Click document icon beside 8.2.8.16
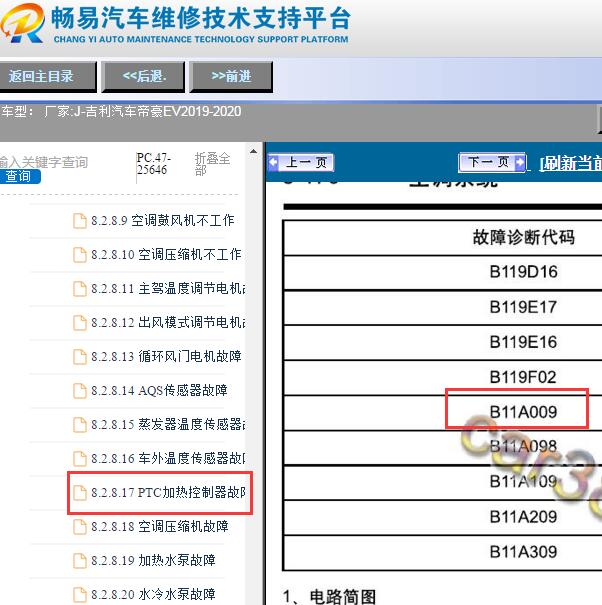 (x=80, y=459)
